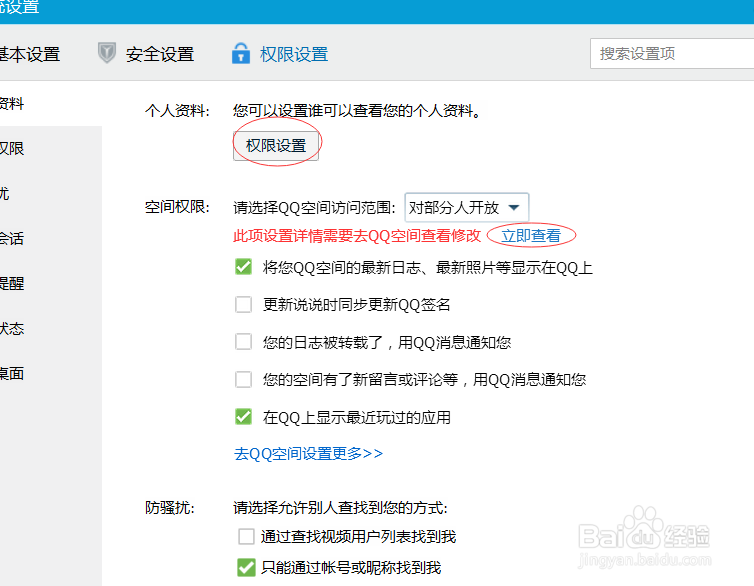Check 您的日志被转载了，用QQ消息通知您

click(x=244, y=342)
